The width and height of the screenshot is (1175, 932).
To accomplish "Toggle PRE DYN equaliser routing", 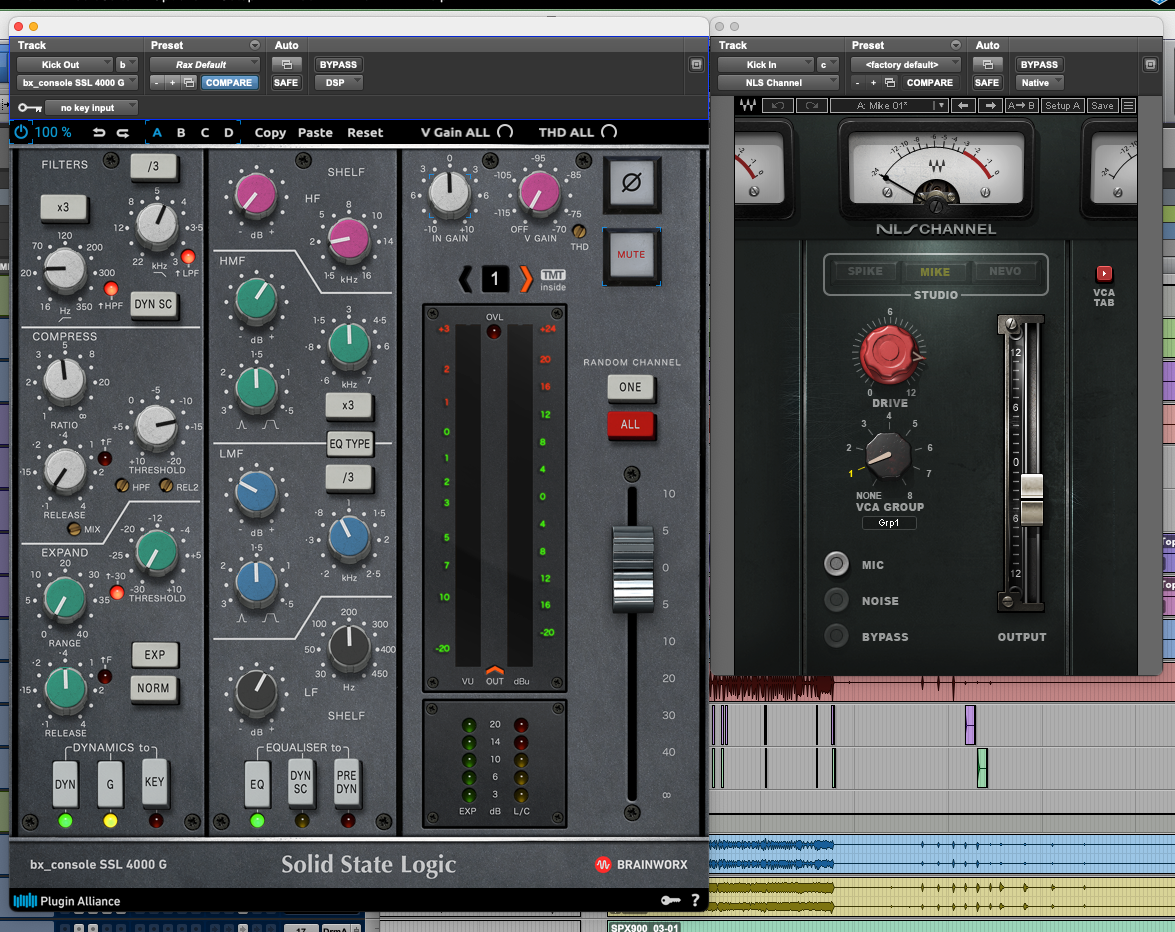I will pyautogui.click(x=346, y=782).
